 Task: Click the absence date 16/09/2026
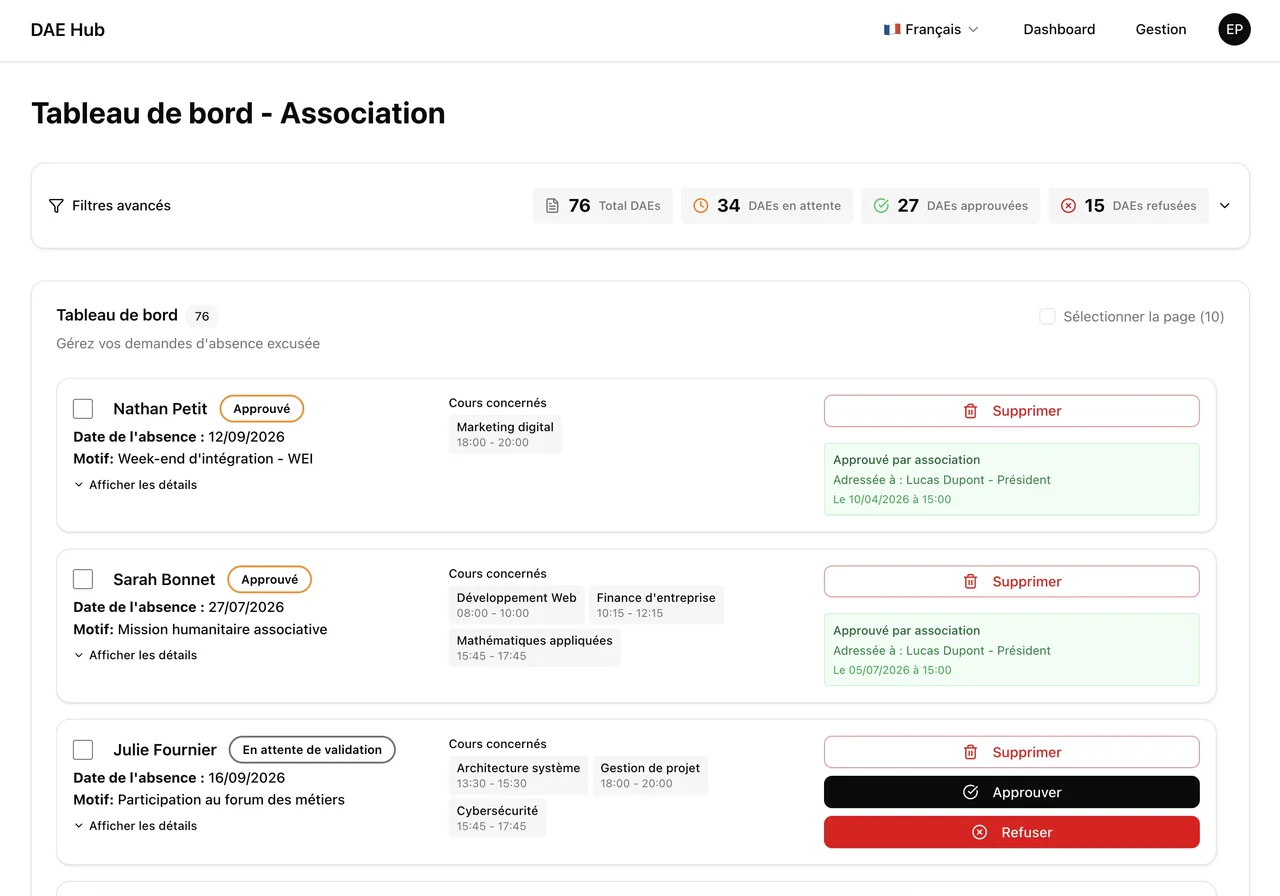point(247,778)
